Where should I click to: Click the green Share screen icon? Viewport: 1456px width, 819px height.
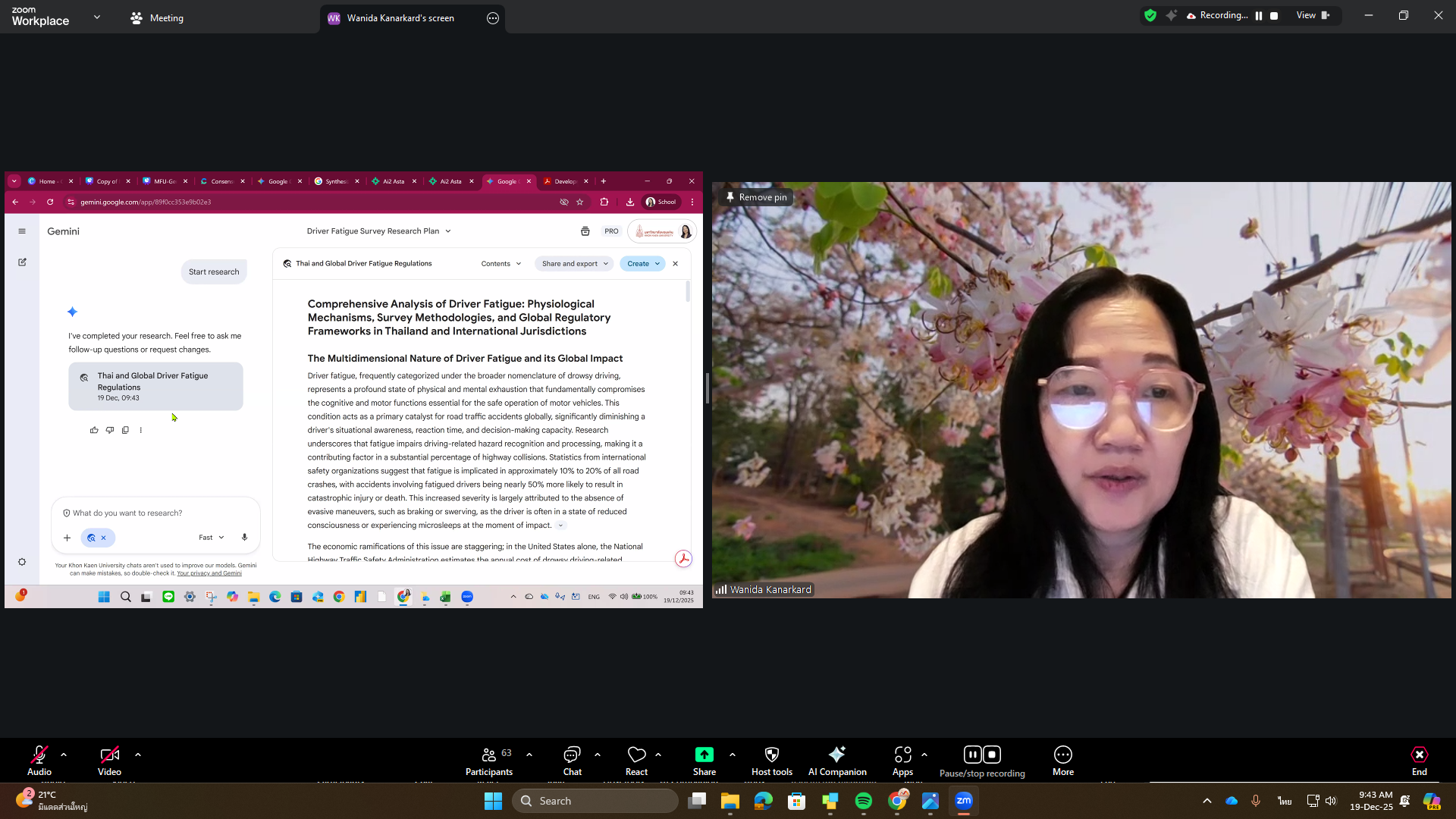704,755
